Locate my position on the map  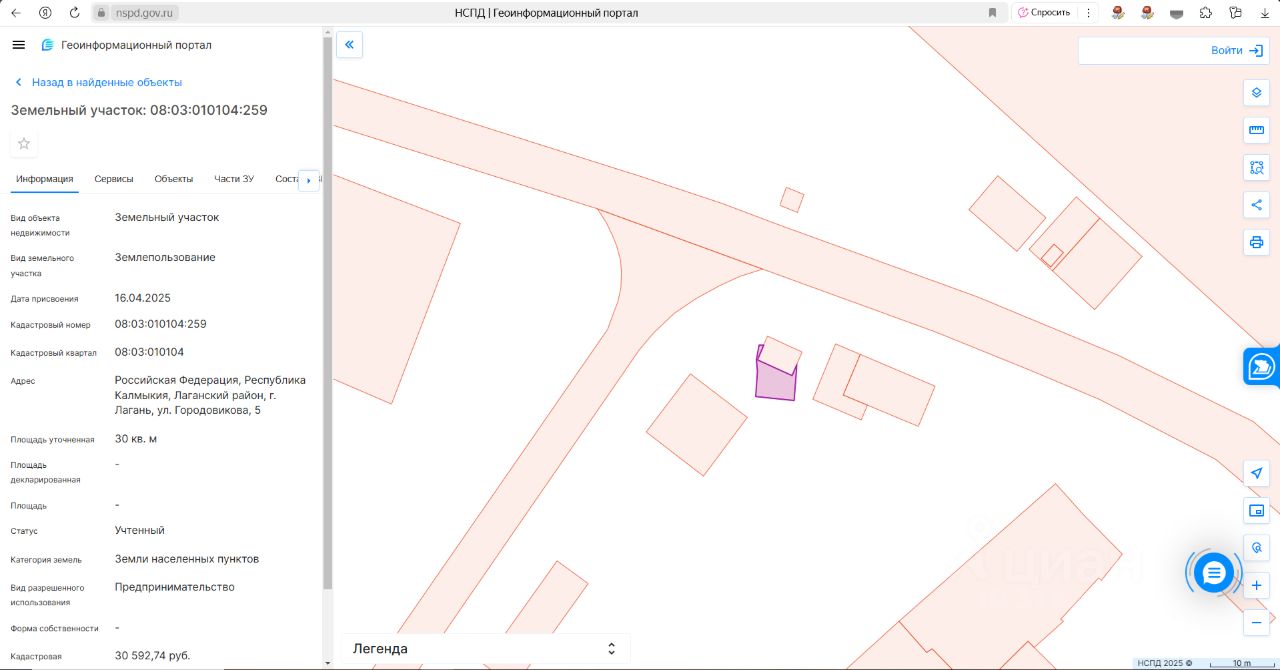(x=1256, y=473)
